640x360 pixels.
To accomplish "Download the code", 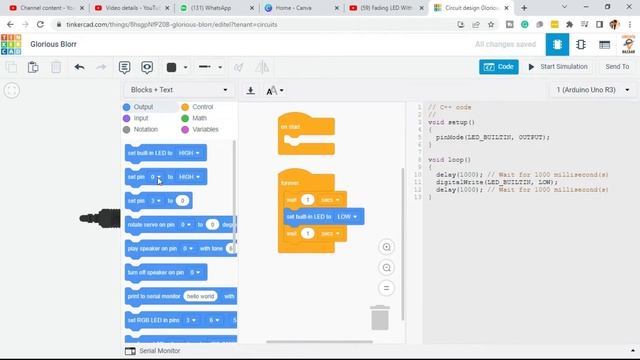I will 251,90.
